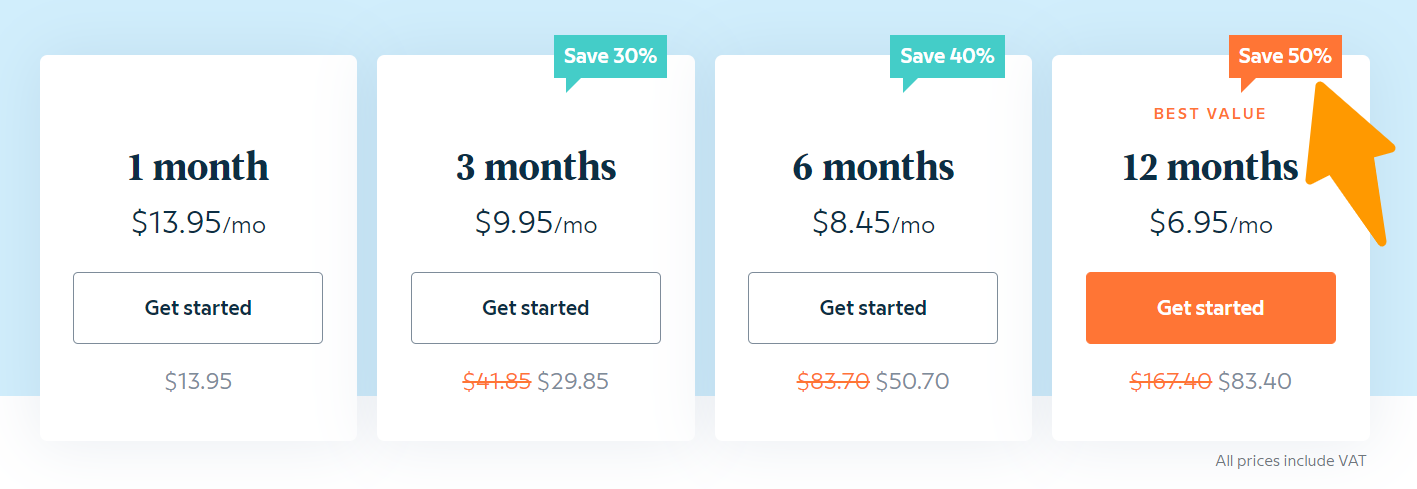Click Get started on 3 months plan
1417x489 pixels.
tap(535, 308)
